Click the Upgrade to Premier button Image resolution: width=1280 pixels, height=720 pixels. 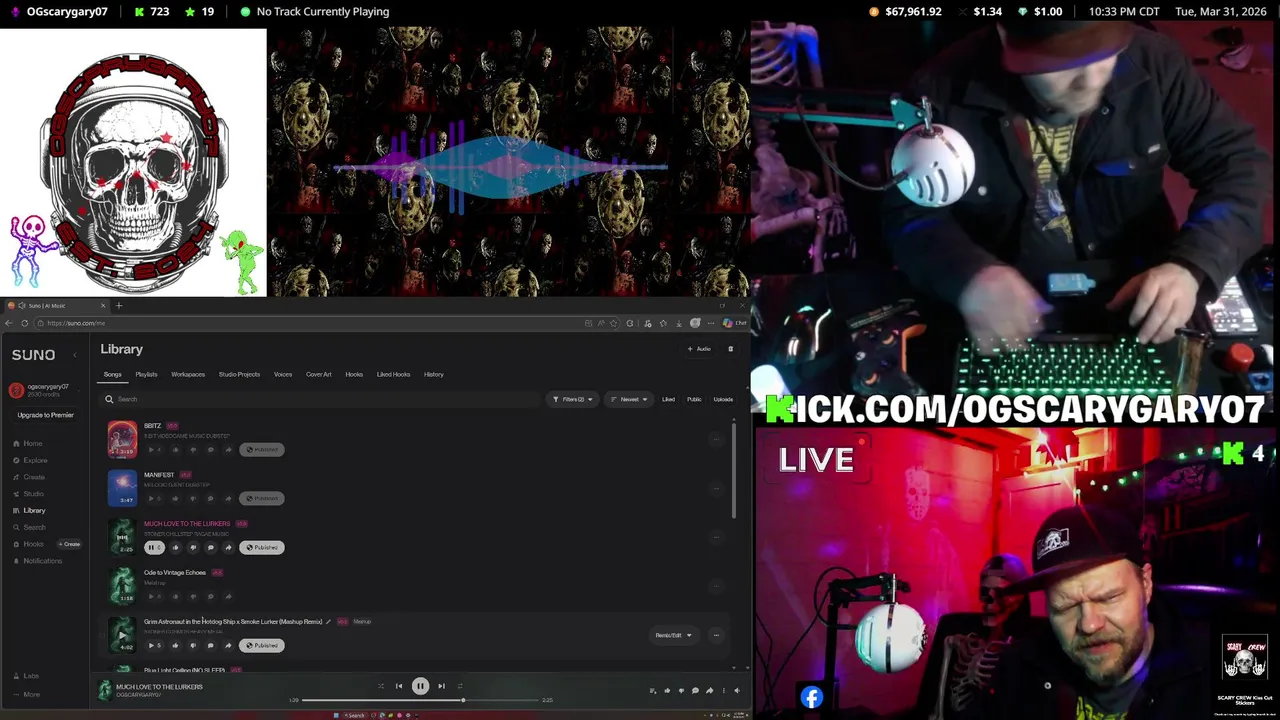tap(45, 415)
